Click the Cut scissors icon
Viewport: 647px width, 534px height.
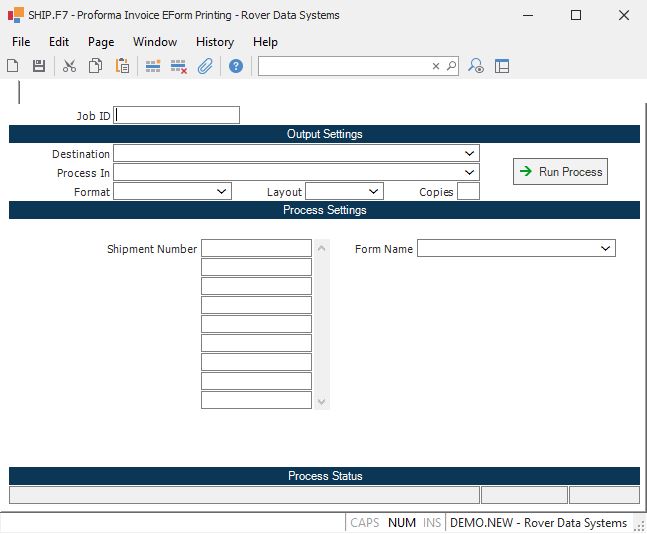(69, 66)
